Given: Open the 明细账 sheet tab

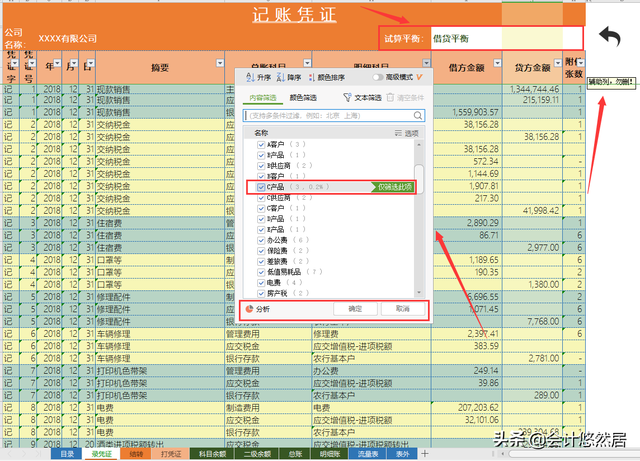Looking at the screenshot, I should 330,454.
